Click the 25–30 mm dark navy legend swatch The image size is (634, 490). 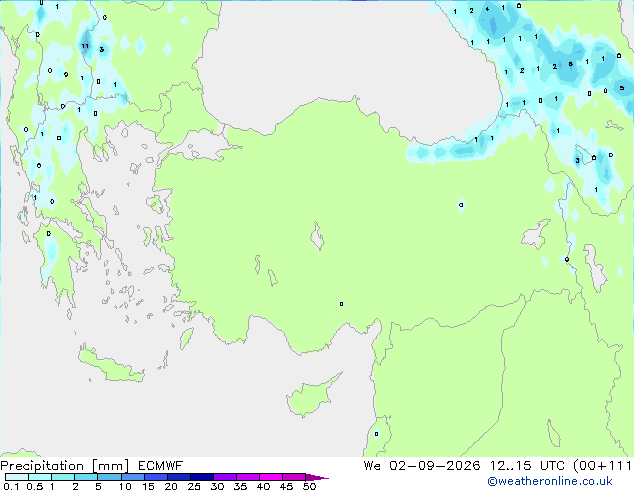pyautogui.click(x=201, y=477)
